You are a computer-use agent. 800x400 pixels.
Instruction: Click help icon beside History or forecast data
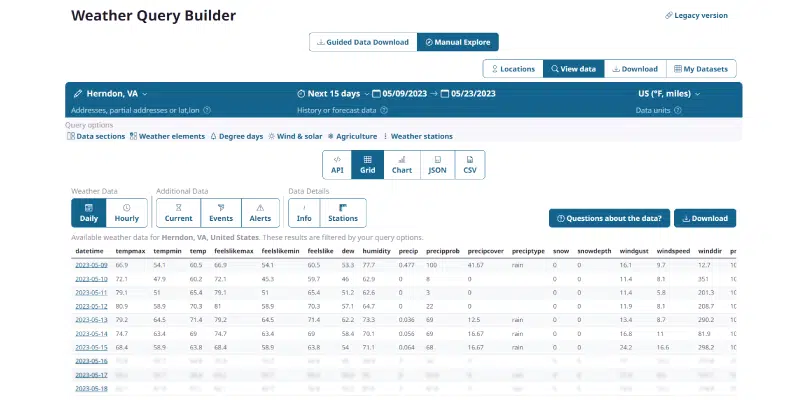click(383, 110)
